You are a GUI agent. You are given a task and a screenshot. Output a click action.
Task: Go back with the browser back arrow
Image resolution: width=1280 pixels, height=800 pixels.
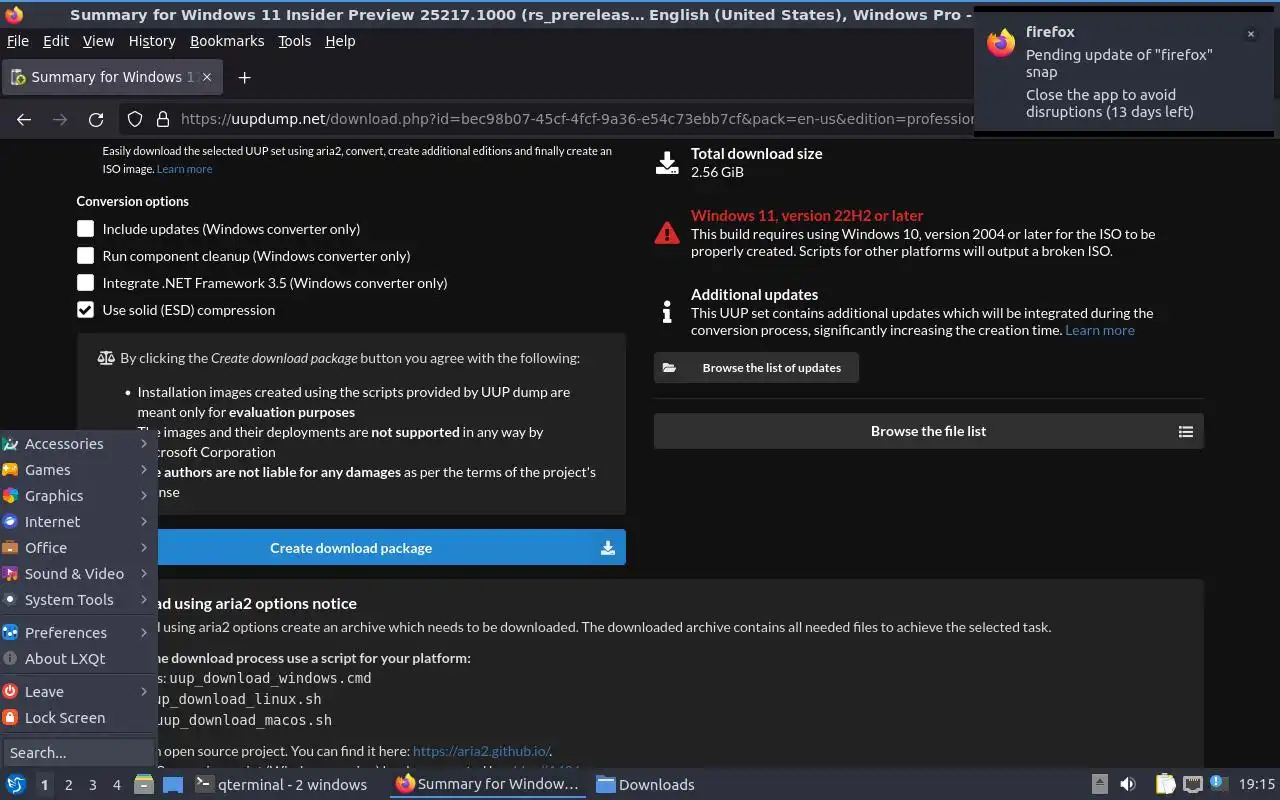tap(24, 119)
